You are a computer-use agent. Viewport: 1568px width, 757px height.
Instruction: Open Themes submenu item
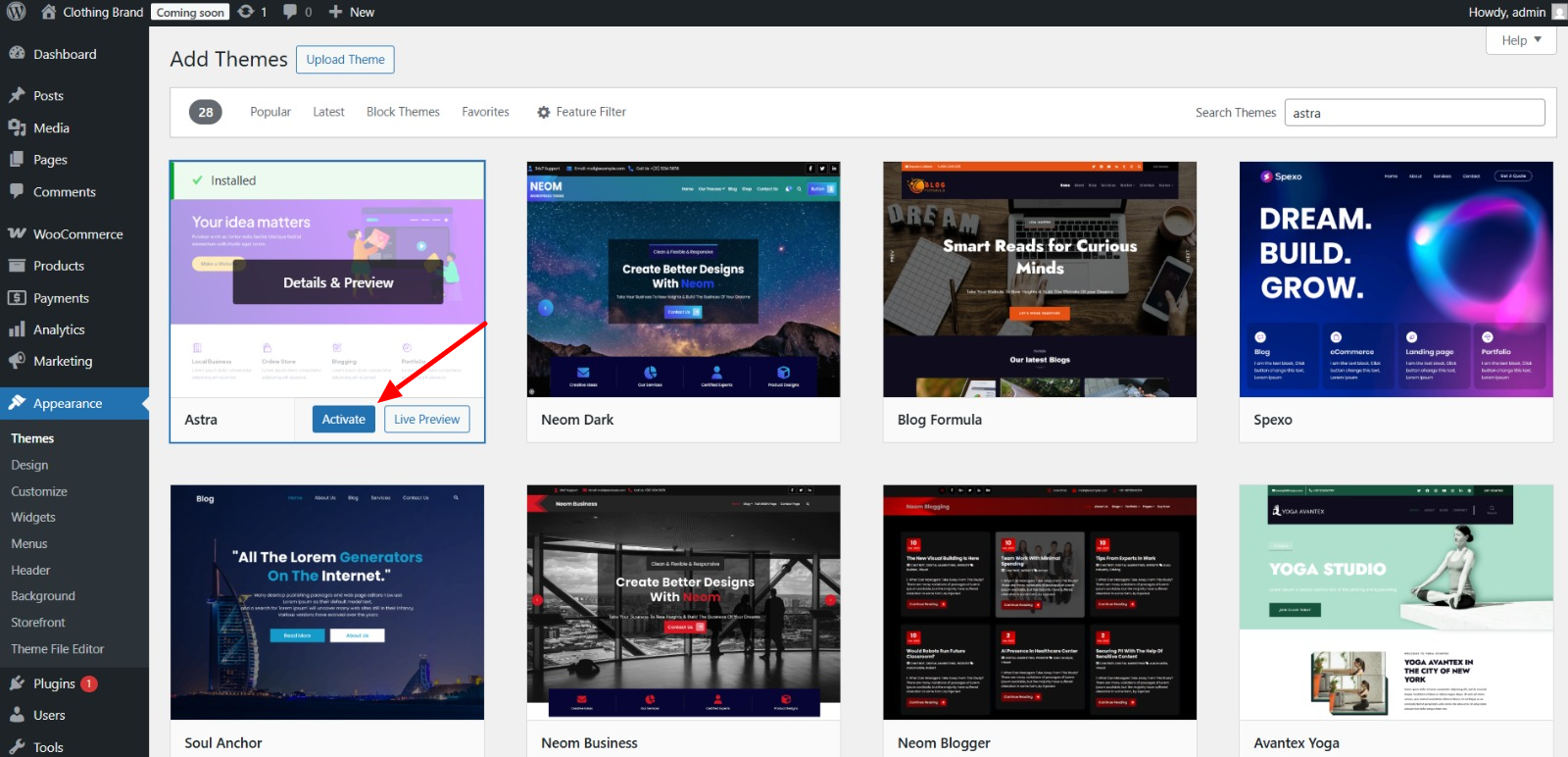(x=32, y=438)
